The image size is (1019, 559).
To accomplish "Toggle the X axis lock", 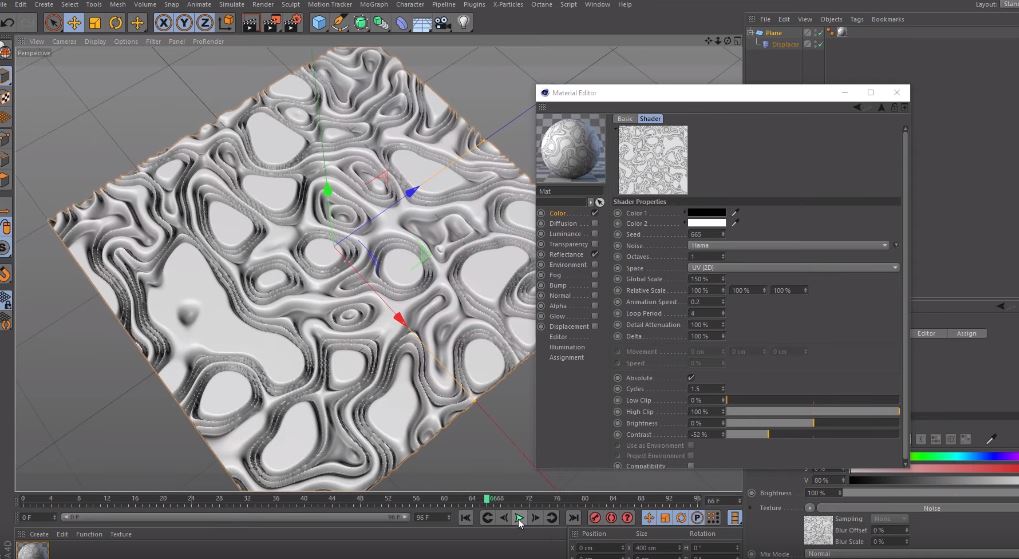I will coord(163,23).
